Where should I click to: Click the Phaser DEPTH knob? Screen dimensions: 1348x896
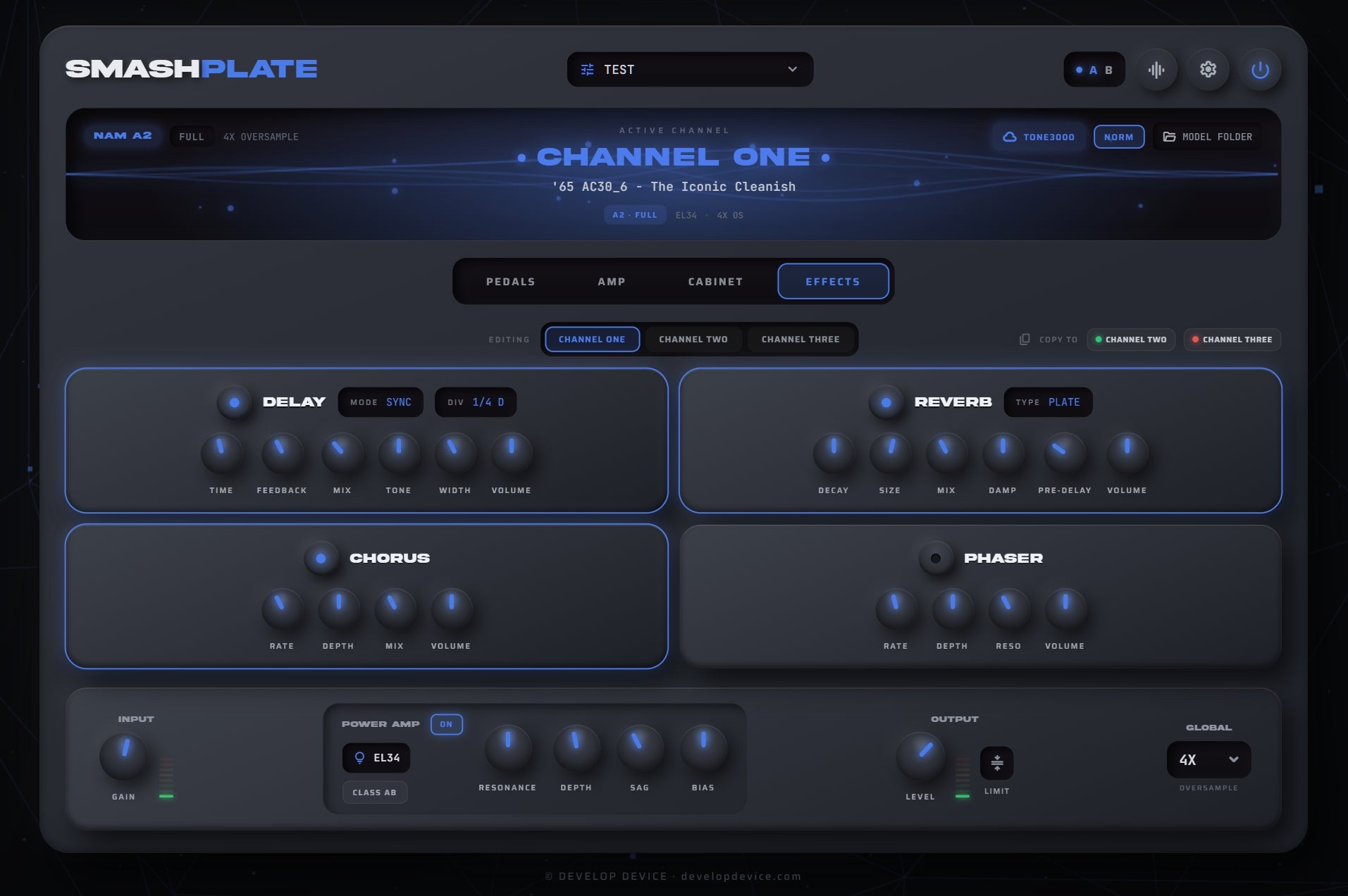point(952,609)
